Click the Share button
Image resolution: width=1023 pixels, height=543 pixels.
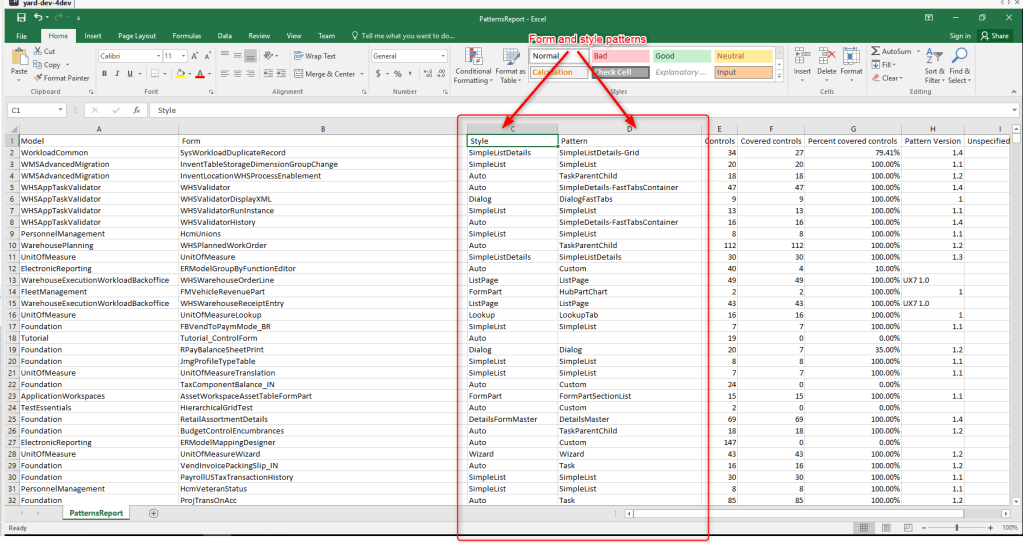click(994, 35)
